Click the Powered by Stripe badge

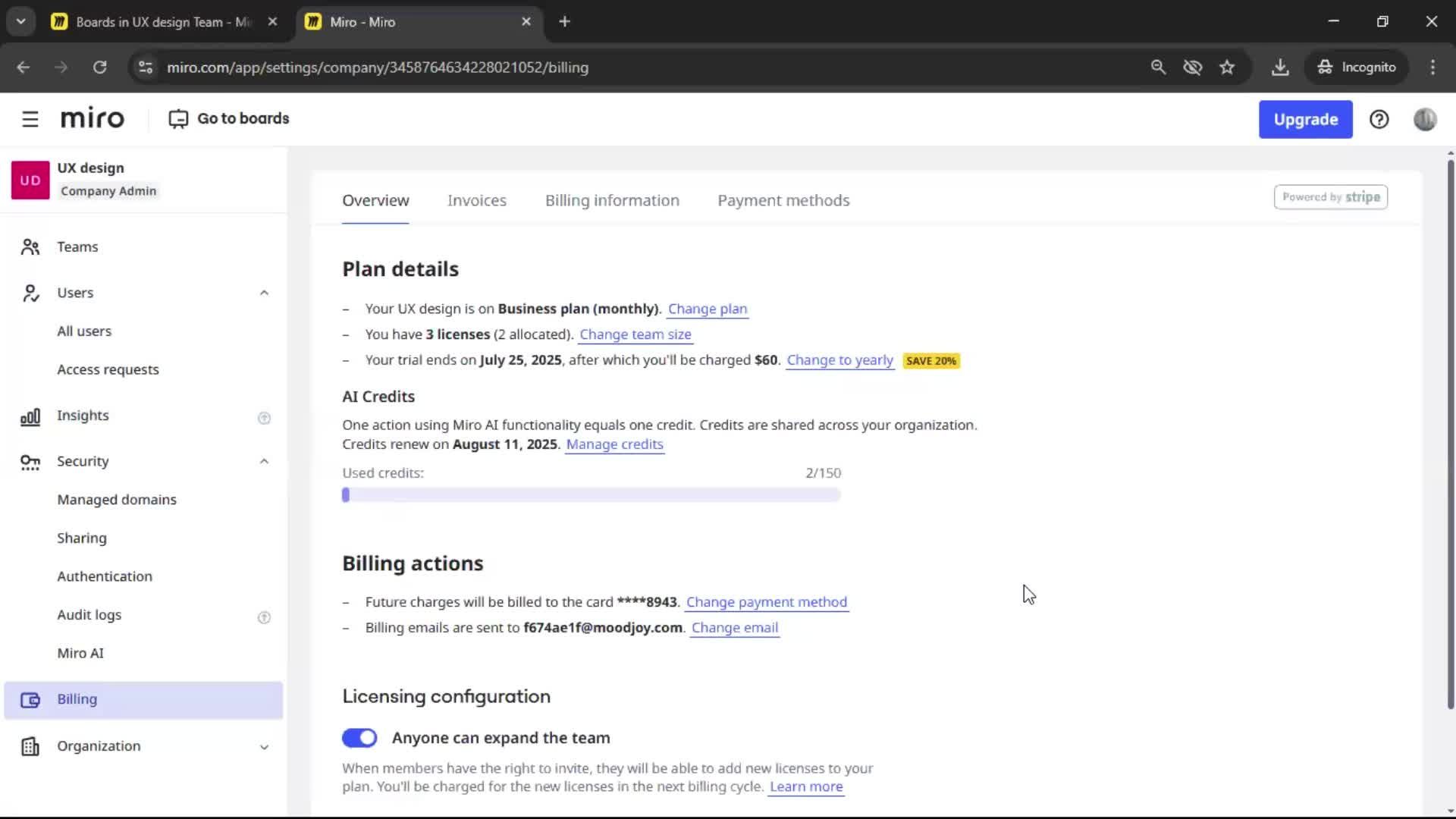(1331, 197)
